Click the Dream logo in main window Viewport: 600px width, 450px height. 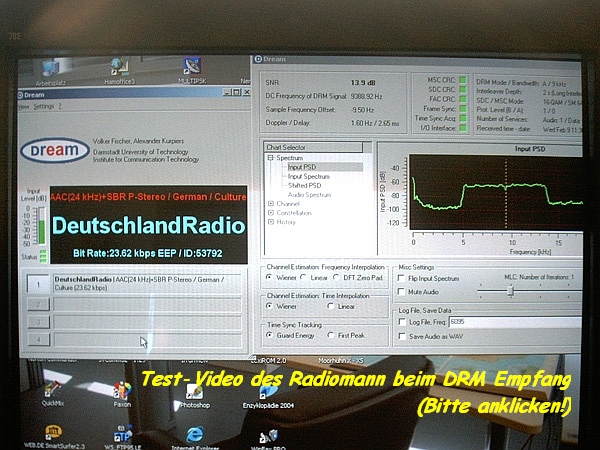55,150
